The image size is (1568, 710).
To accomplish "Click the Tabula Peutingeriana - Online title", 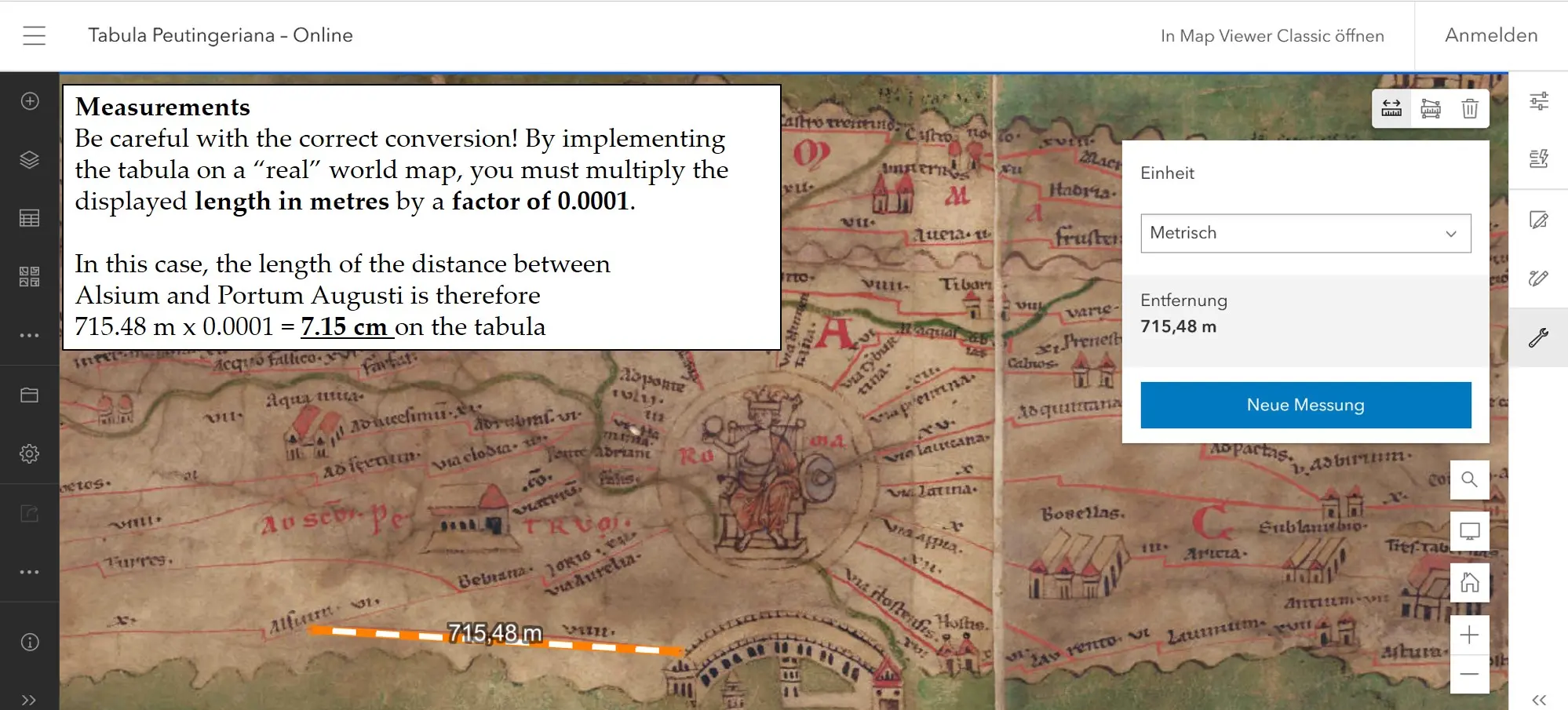I will [x=221, y=35].
